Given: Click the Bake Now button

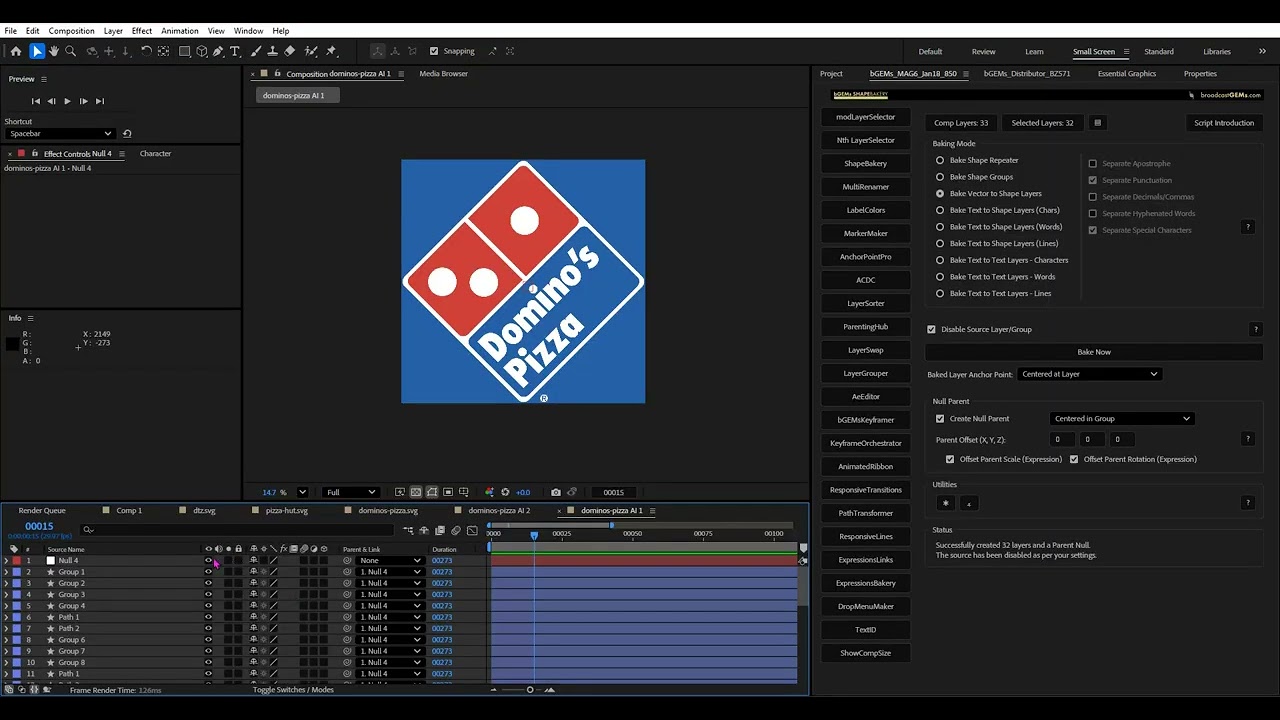Looking at the screenshot, I should [1094, 352].
